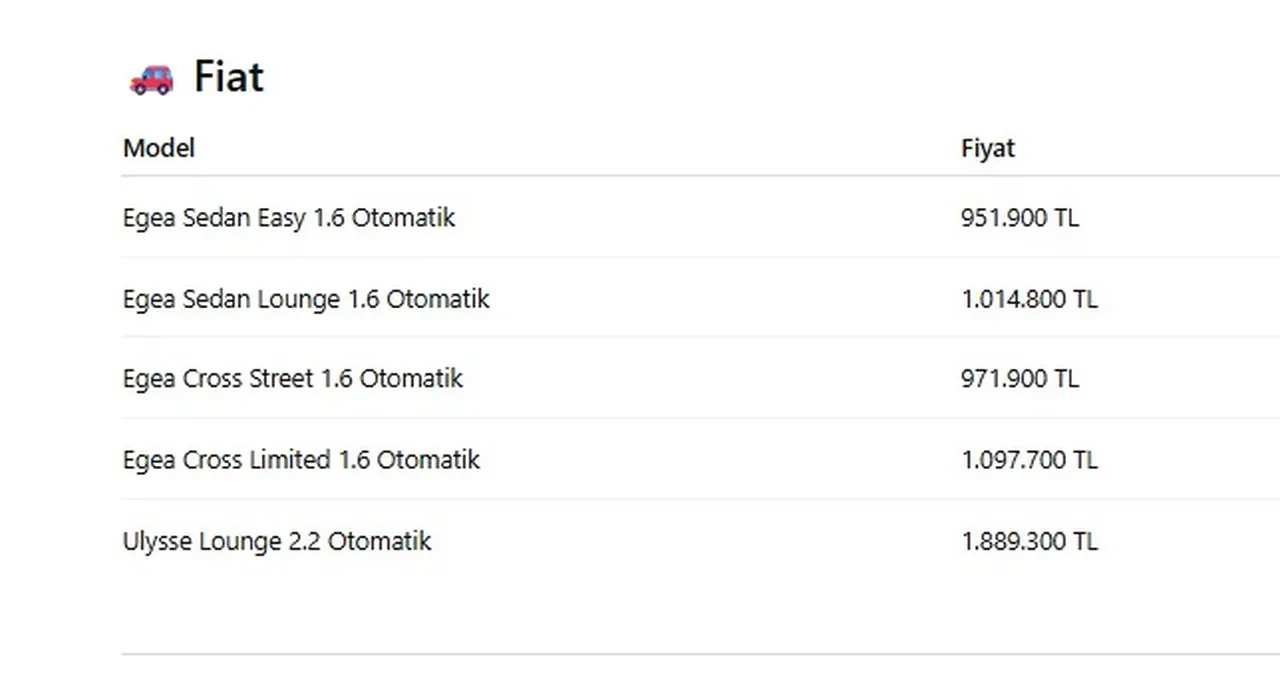
Task: Click the Fiyat column header
Action: [988, 148]
